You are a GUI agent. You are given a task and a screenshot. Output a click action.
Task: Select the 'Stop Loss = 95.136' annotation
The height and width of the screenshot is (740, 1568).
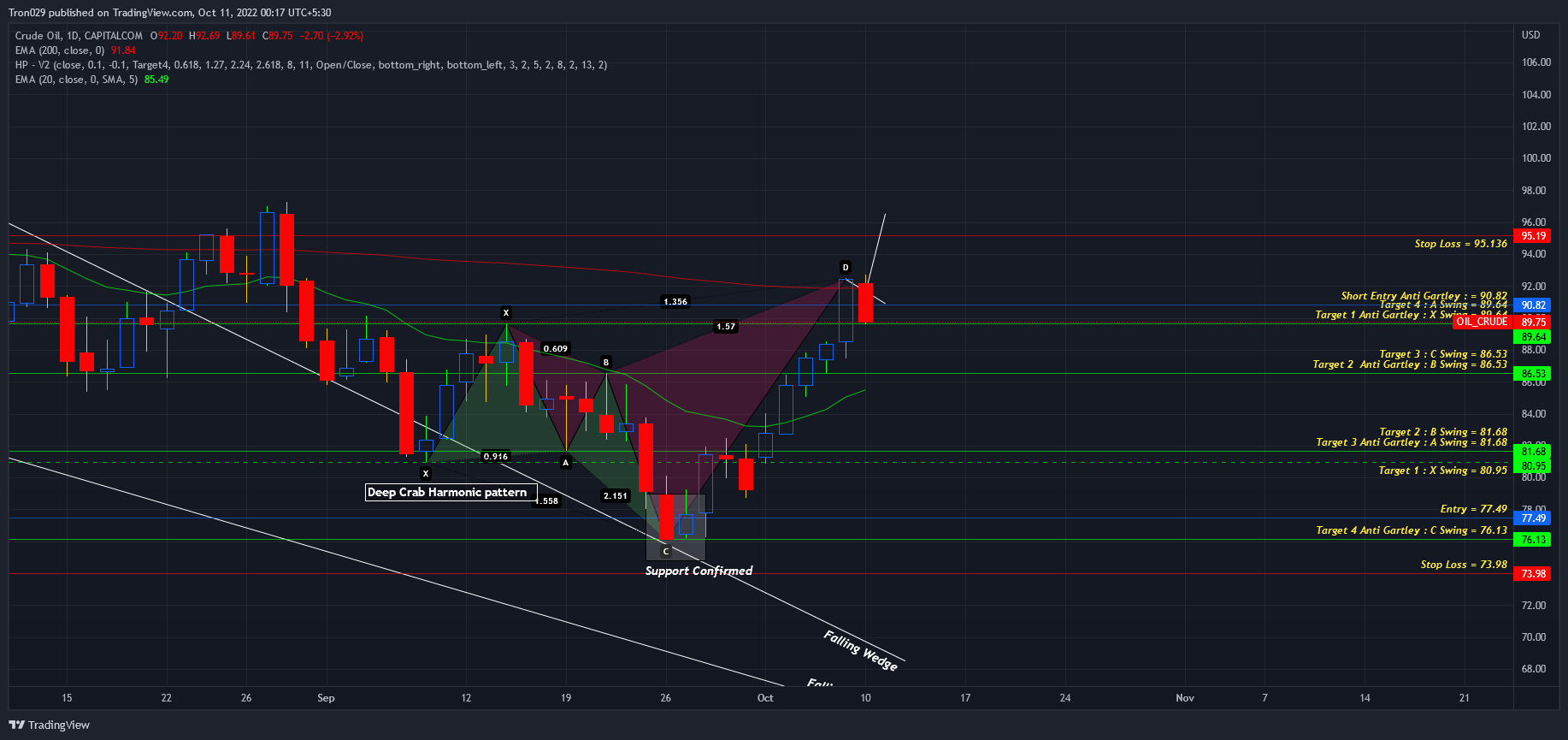pos(1460,244)
